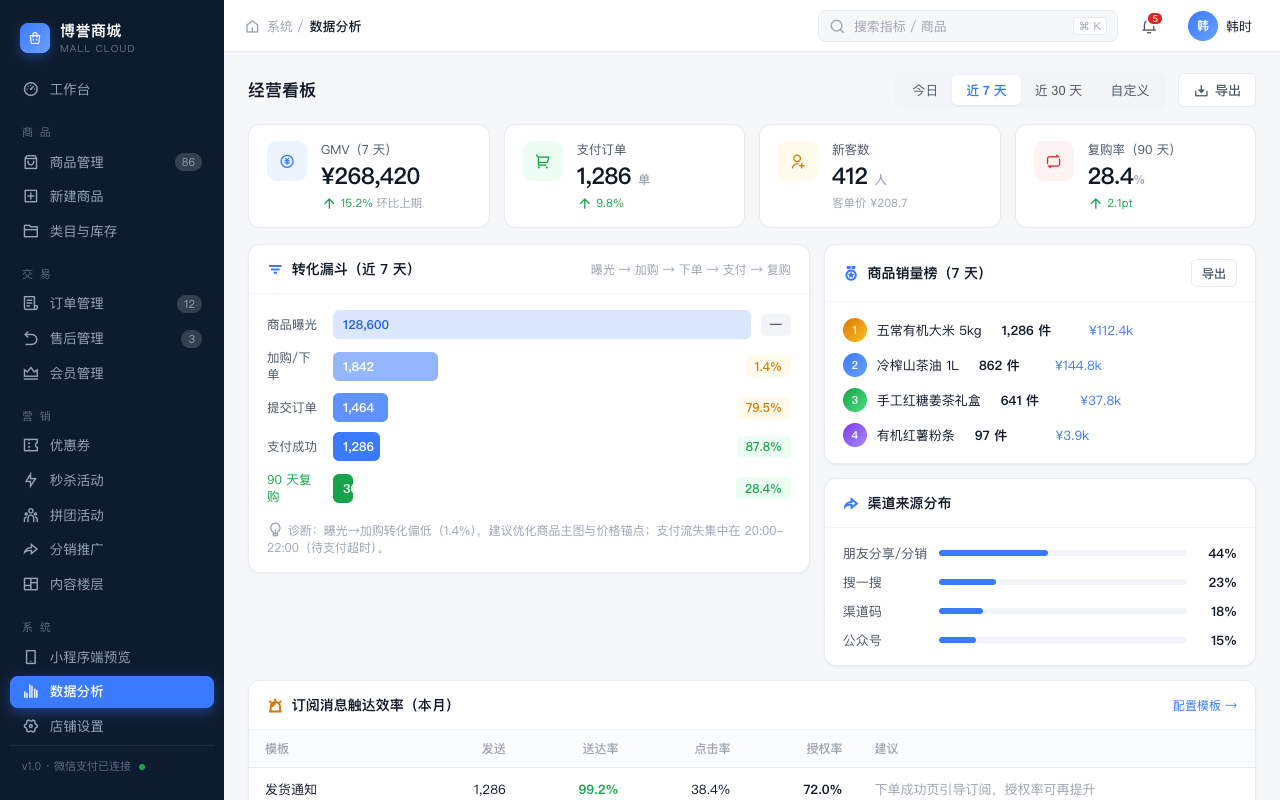Image resolution: width=1280 pixels, height=800 pixels.
Task: Click the home icon in breadcrumb
Action: [252, 26]
